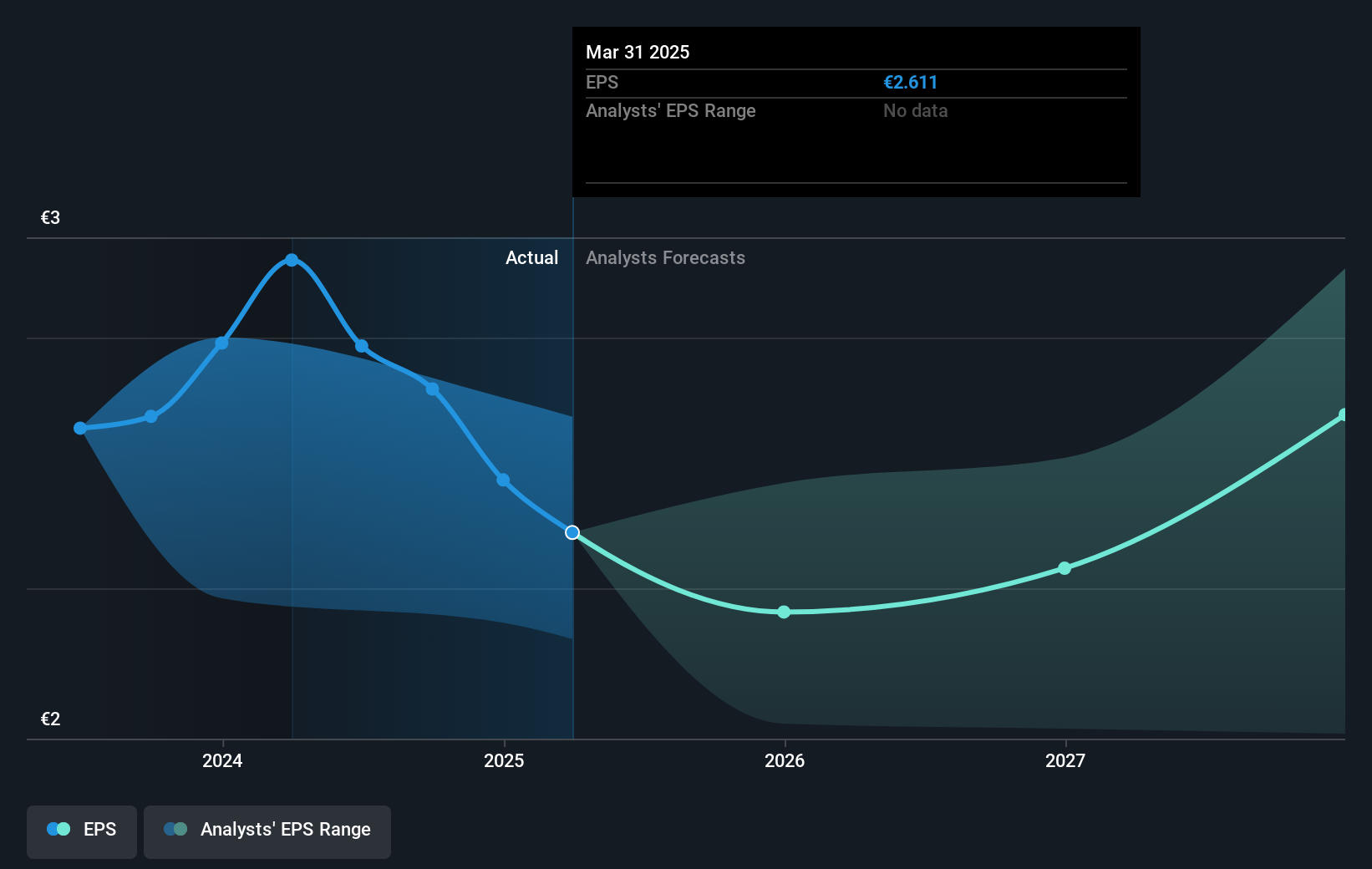The height and width of the screenshot is (869, 1372).
Task: Click the Actual section label
Action: pyautogui.click(x=531, y=257)
